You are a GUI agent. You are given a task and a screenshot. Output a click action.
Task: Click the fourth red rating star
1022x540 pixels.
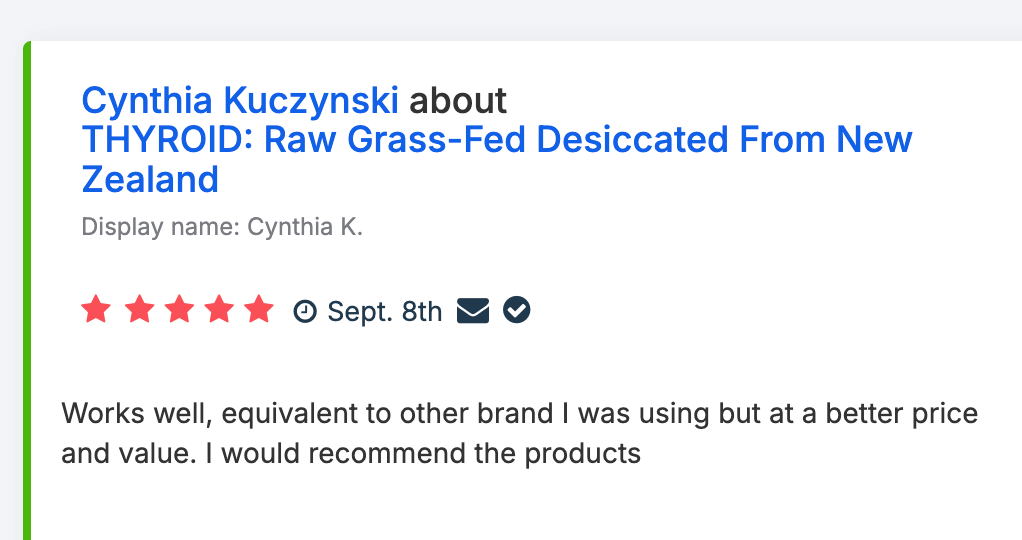[218, 310]
